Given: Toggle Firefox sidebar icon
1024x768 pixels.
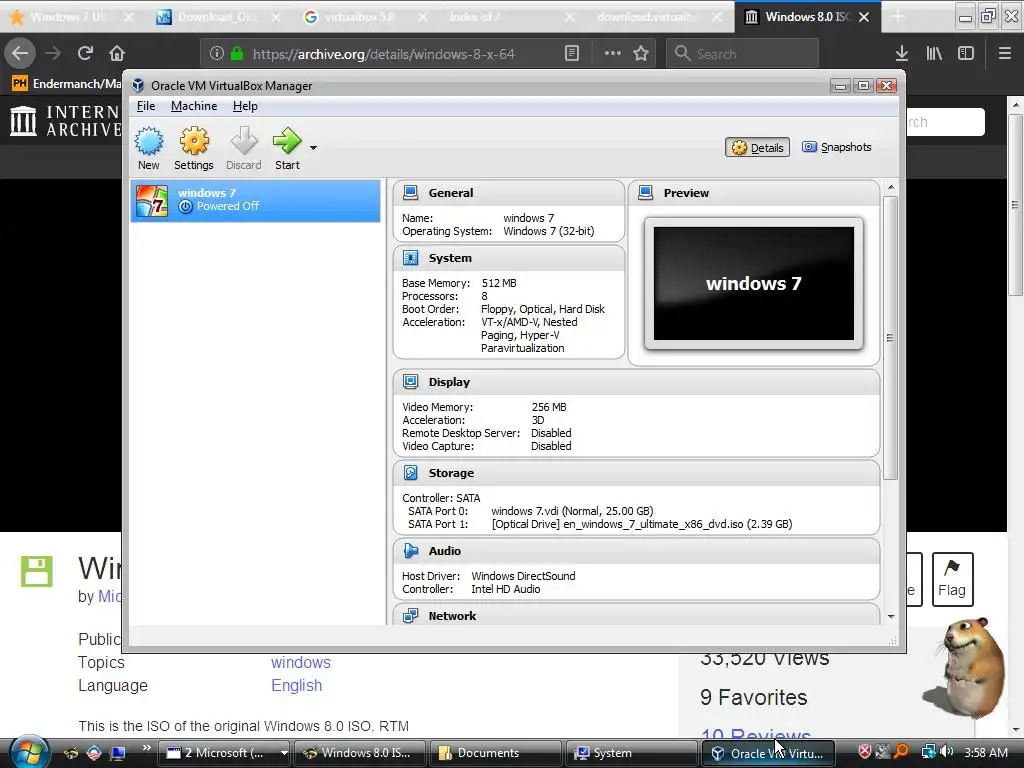Looking at the screenshot, I should pos(966,54).
